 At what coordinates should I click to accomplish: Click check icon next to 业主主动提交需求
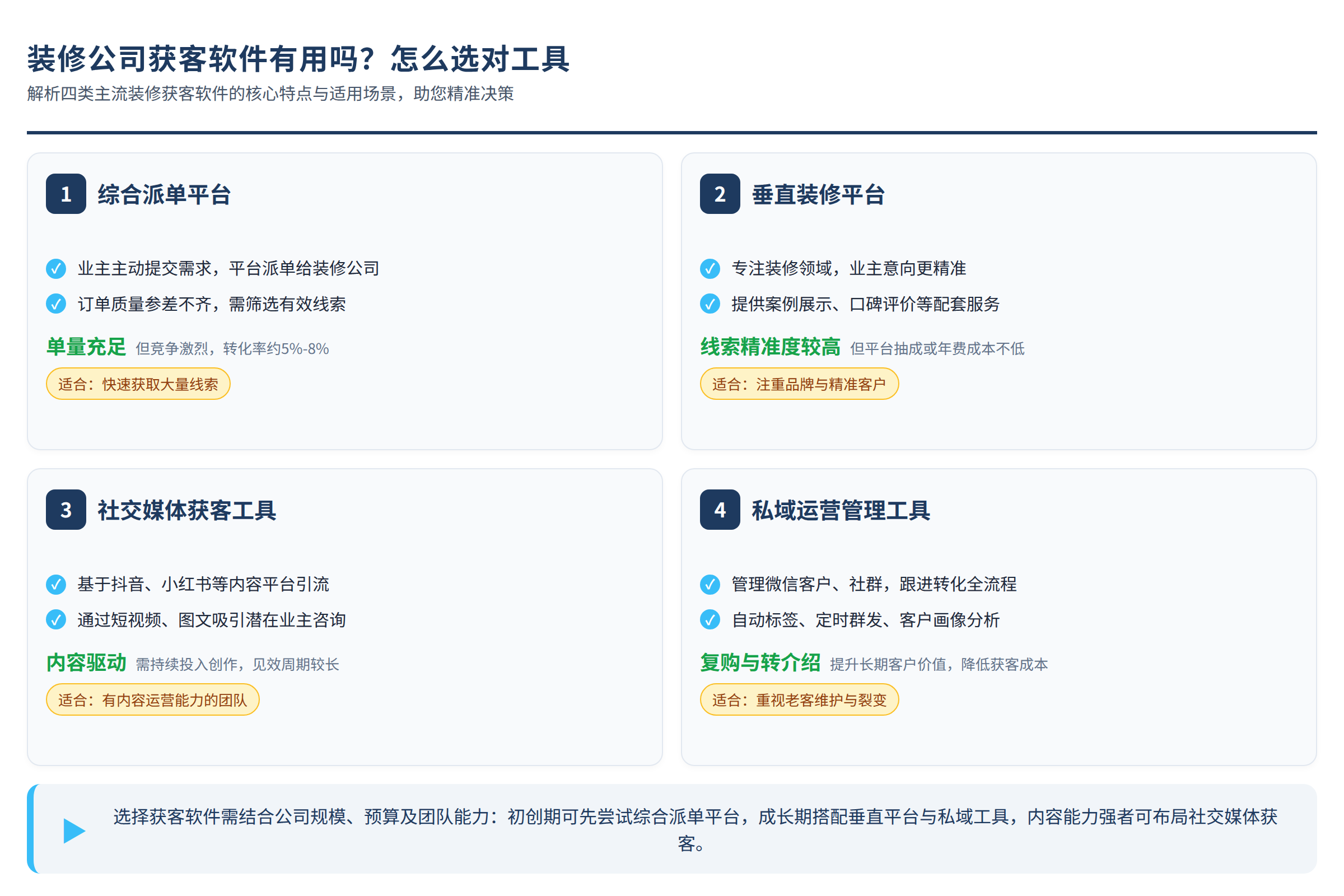pos(56,269)
